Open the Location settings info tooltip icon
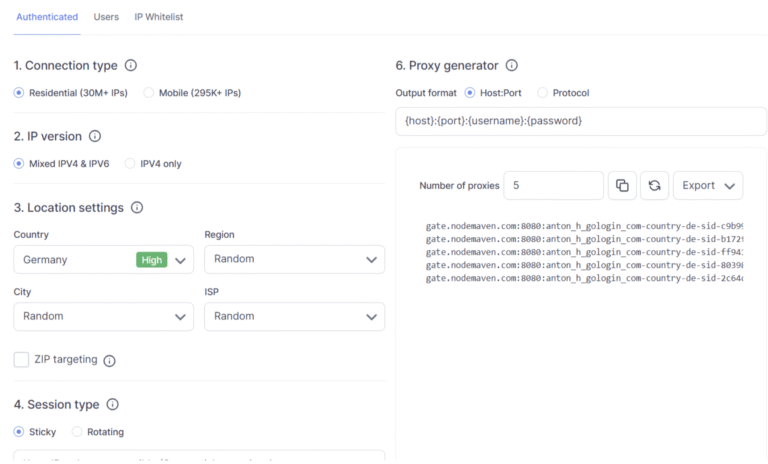 pos(137,208)
